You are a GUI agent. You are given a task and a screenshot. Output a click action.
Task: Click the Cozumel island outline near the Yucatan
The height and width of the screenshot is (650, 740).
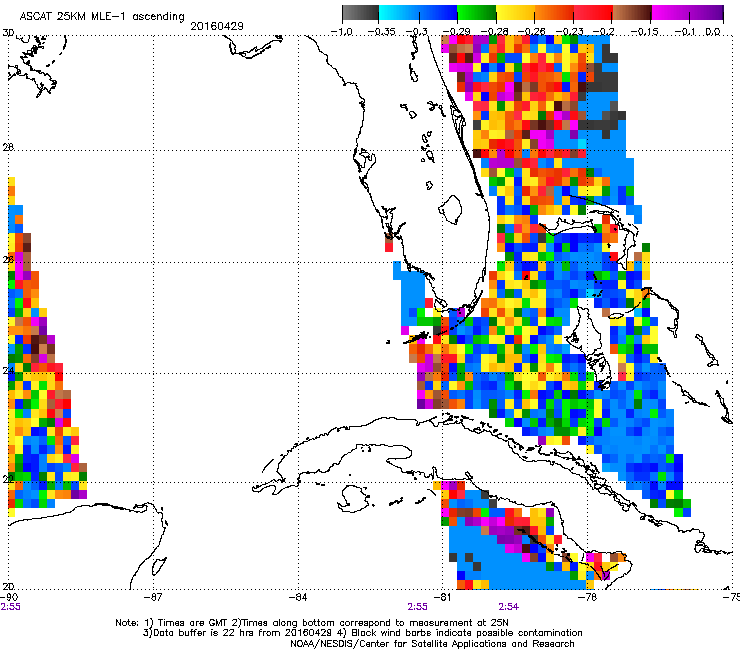pos(160,566)
